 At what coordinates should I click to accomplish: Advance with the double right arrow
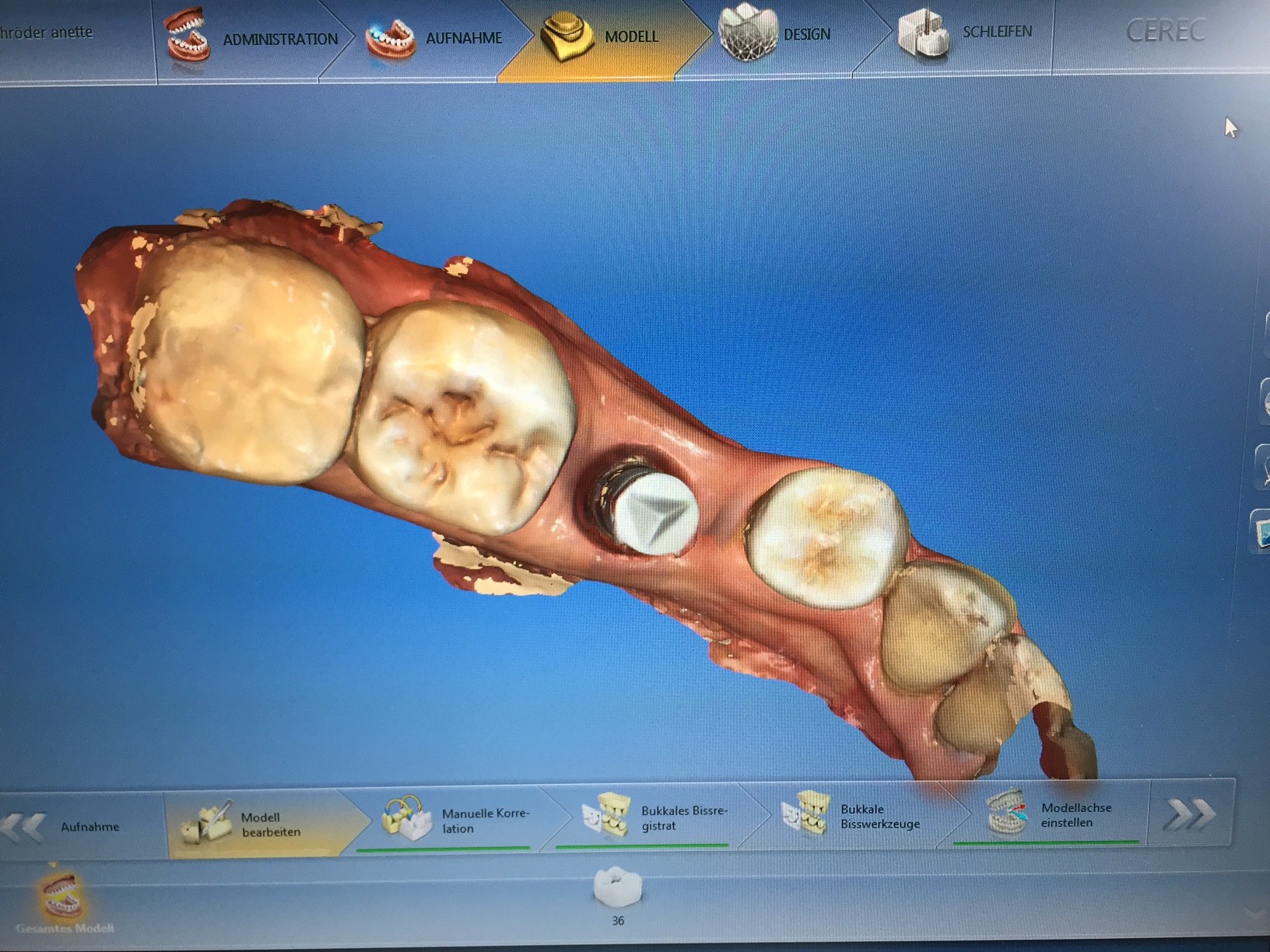tap(1188, 814)
